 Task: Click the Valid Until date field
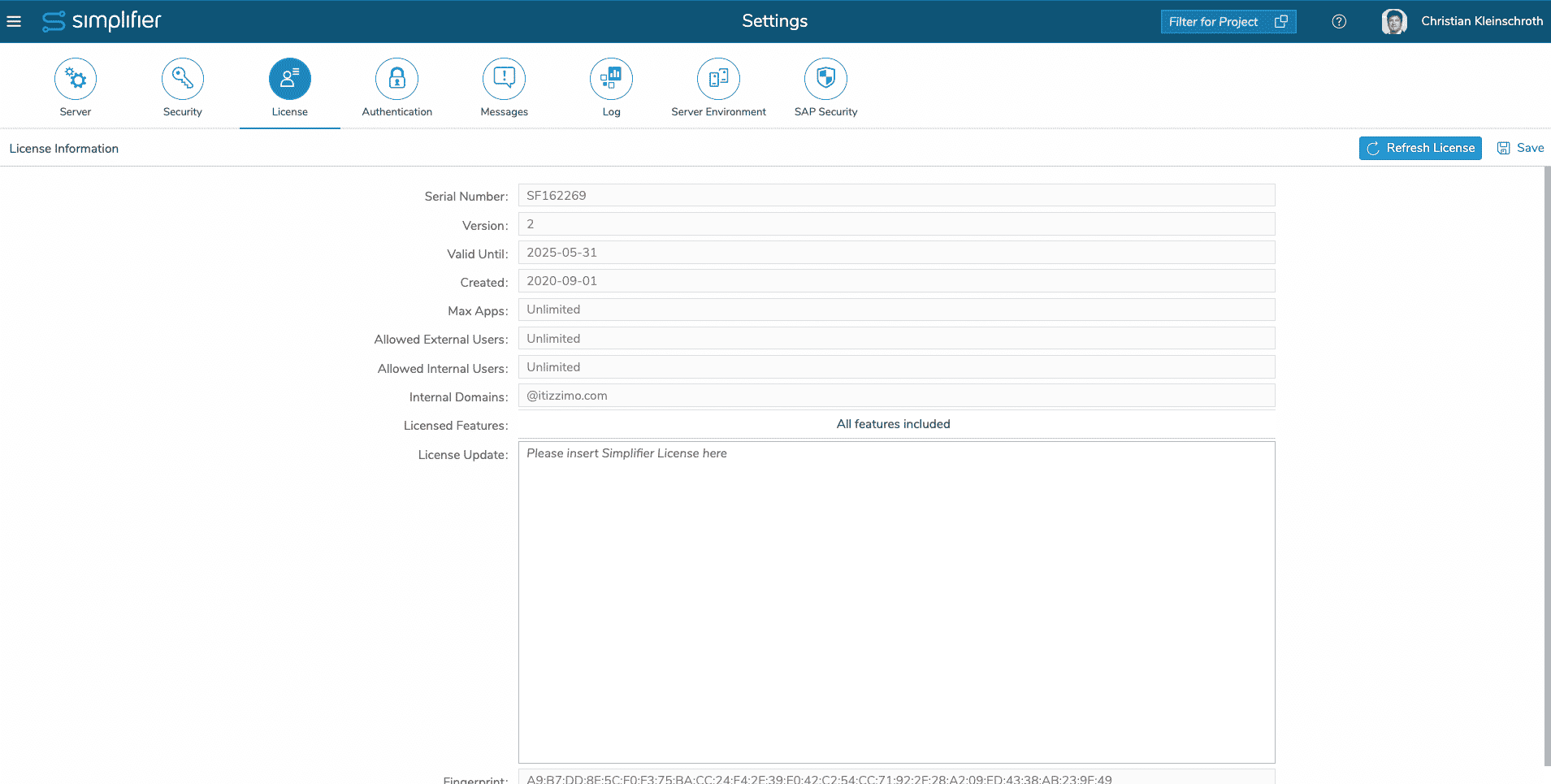[897, 252]
